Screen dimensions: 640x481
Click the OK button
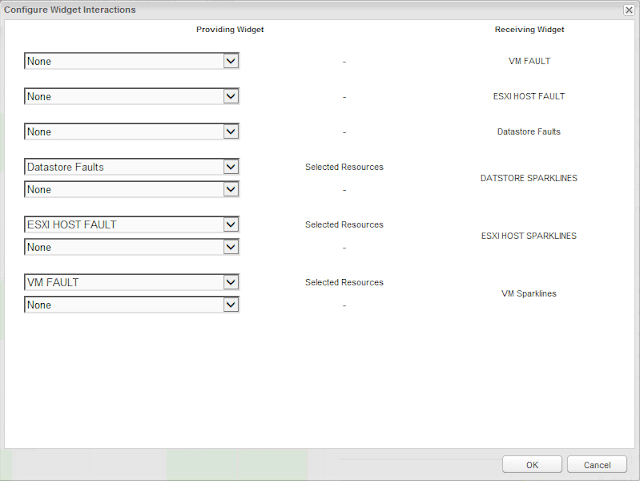(531, 464)
